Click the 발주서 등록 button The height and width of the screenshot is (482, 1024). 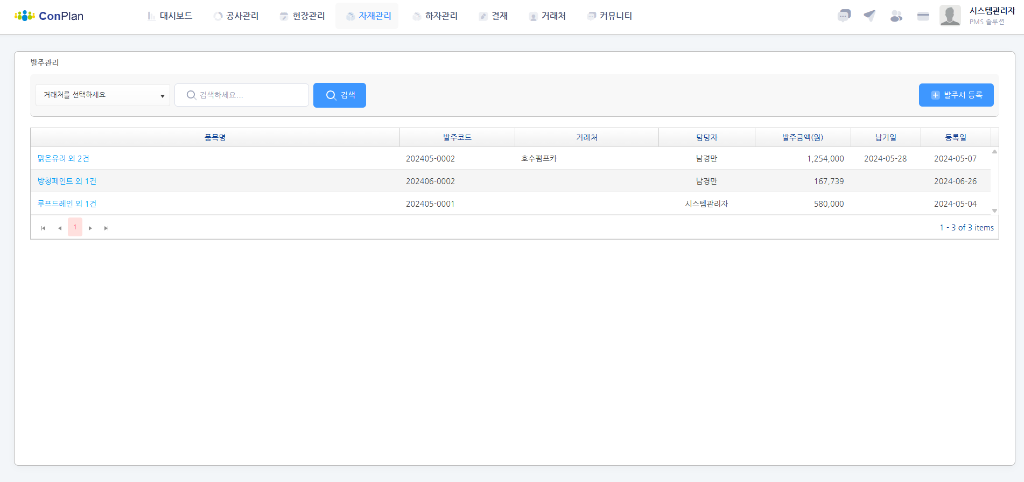click(x=956, y=95)
